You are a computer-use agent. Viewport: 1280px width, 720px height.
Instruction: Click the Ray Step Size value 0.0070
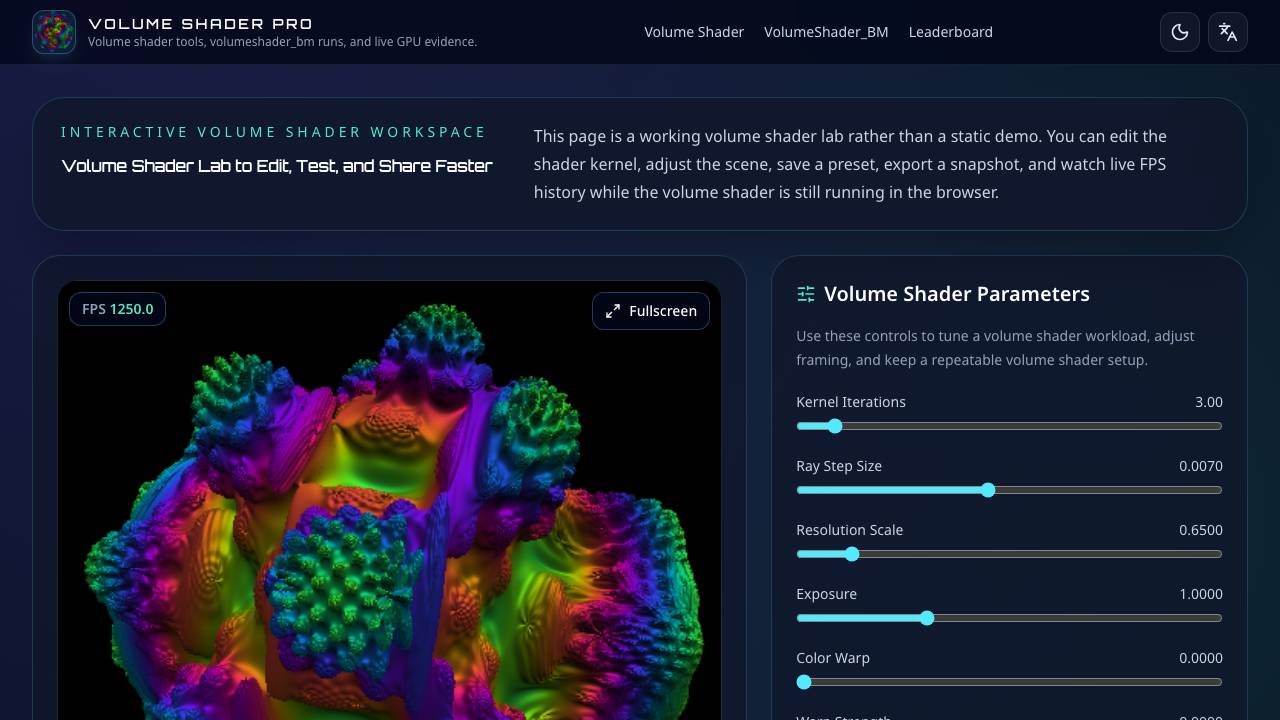[1201, 466]
